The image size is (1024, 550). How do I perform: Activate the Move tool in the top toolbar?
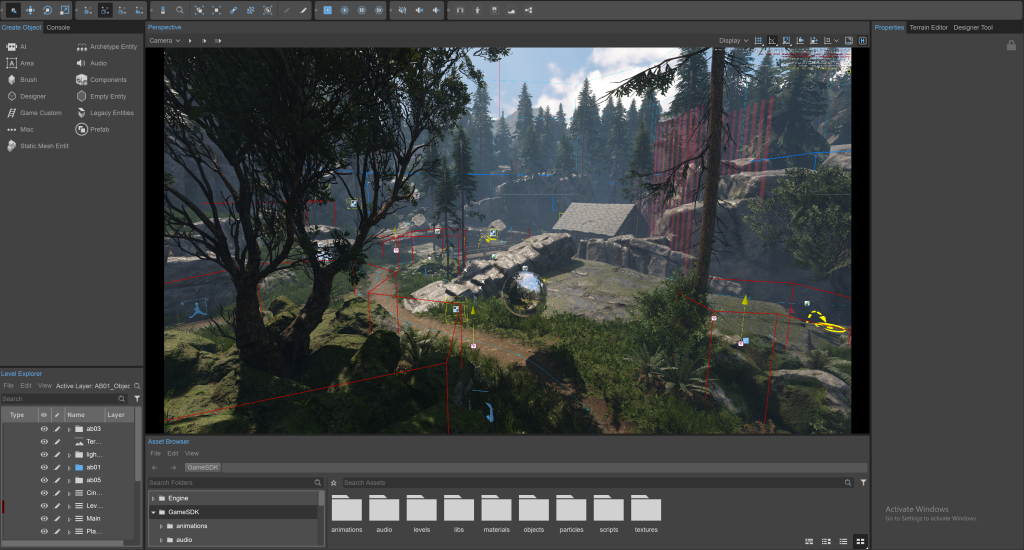point(30,10)
